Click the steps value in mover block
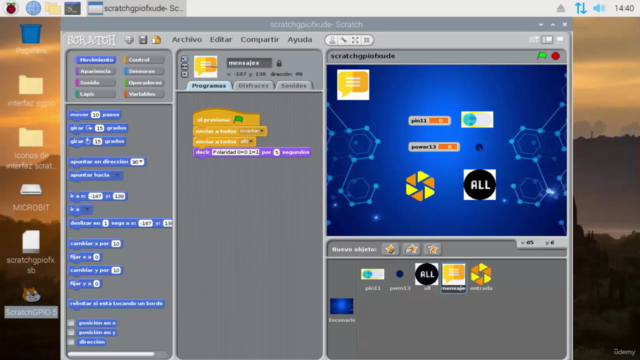The height and width of the screenshot is (360, 640). [96, 115]
